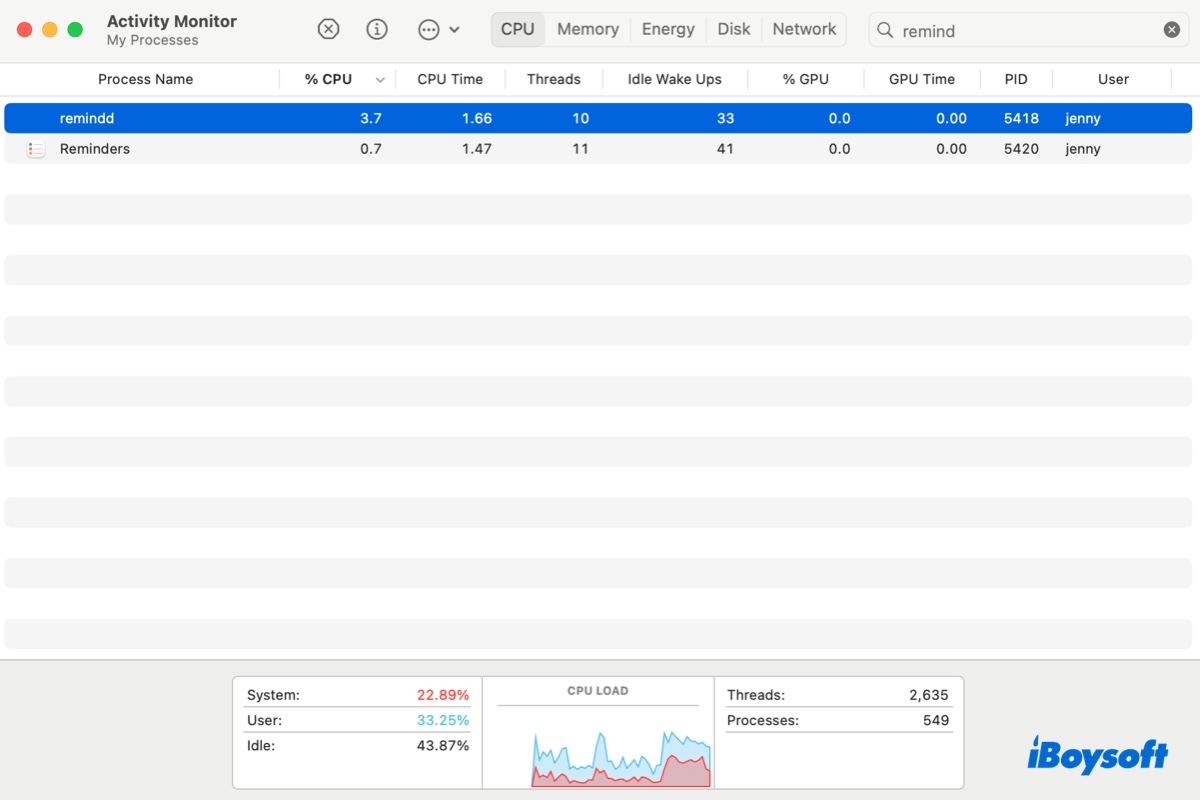Select the remindd process row
Image resolution: width=1200 pixels, height=800 pixels.
pos(598,118)
